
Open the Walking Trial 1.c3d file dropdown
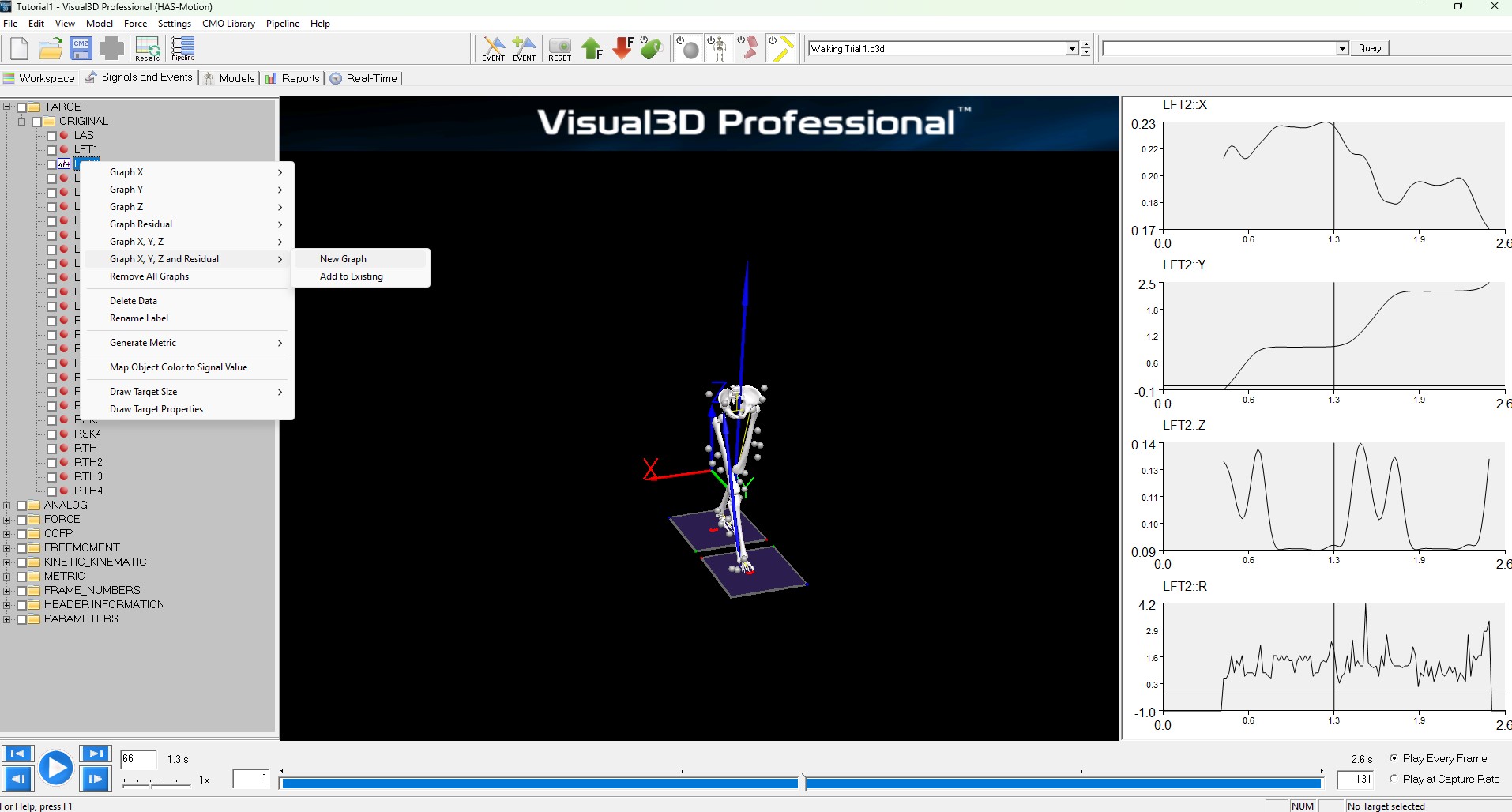pyautogui.click(x=1071, y=49)
